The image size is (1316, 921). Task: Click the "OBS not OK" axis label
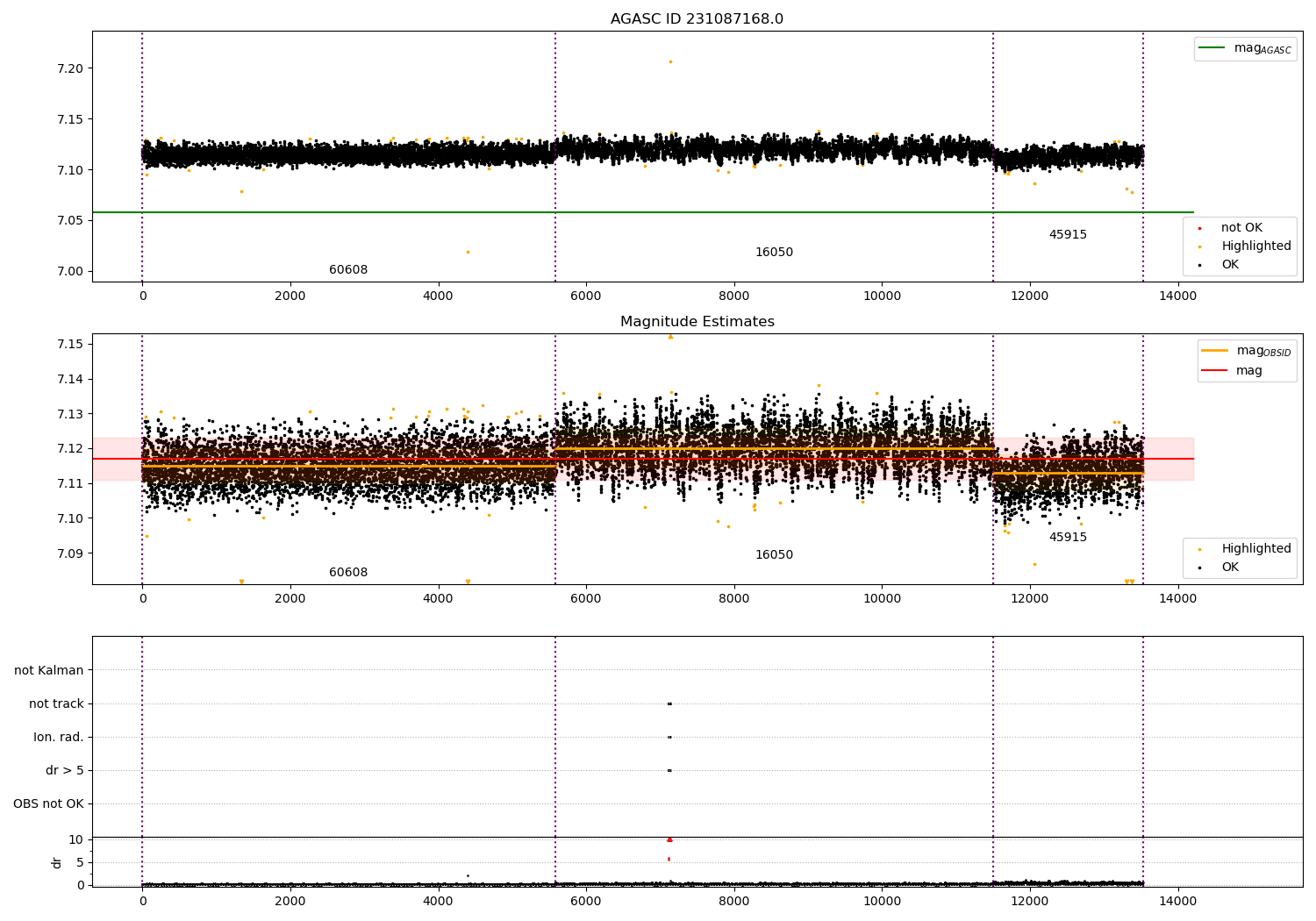pos(48,804)
